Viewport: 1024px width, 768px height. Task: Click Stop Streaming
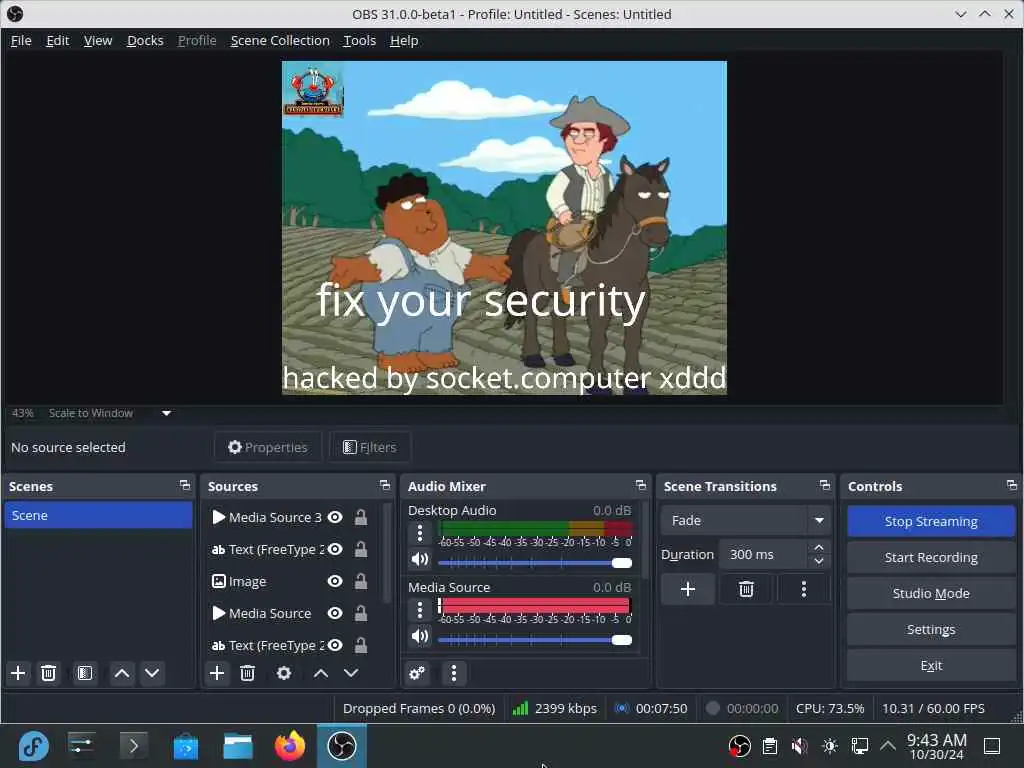click(931, 521)
